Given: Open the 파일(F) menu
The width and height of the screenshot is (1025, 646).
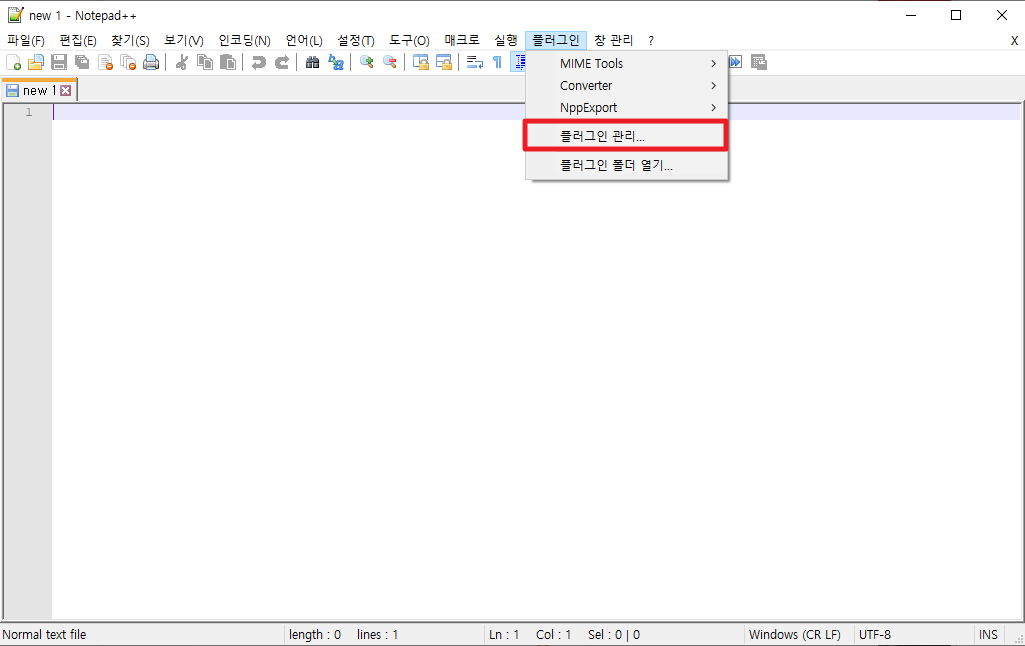Looking at the screenshot, I should pos(25,41).
